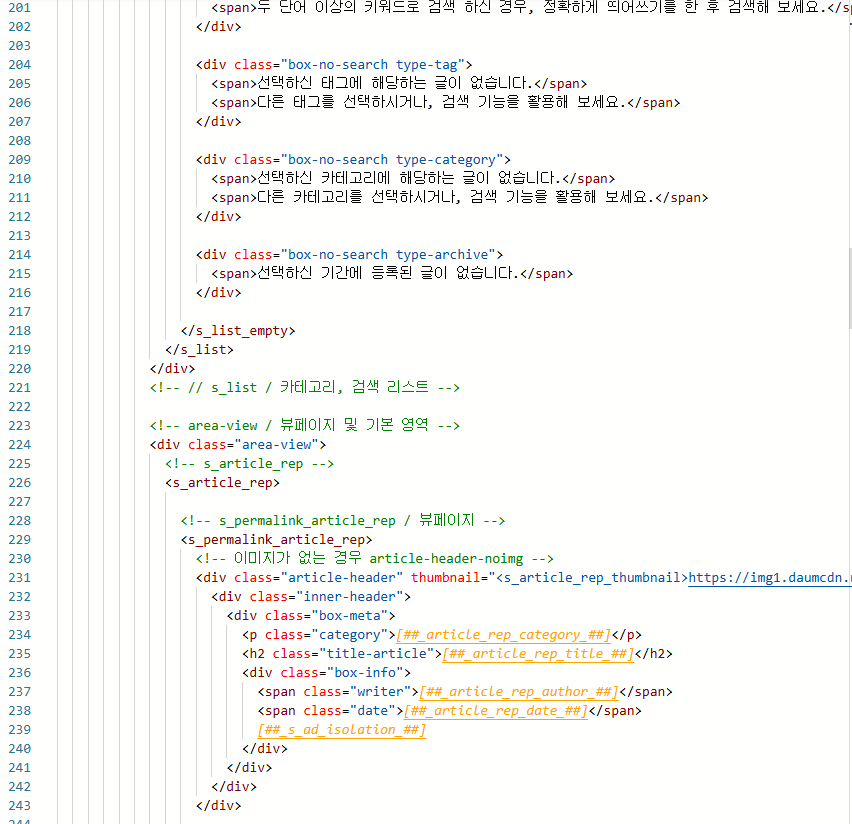852x824 pixels.
Task: Click the "inner-header" class value
Action: [349, 597]
